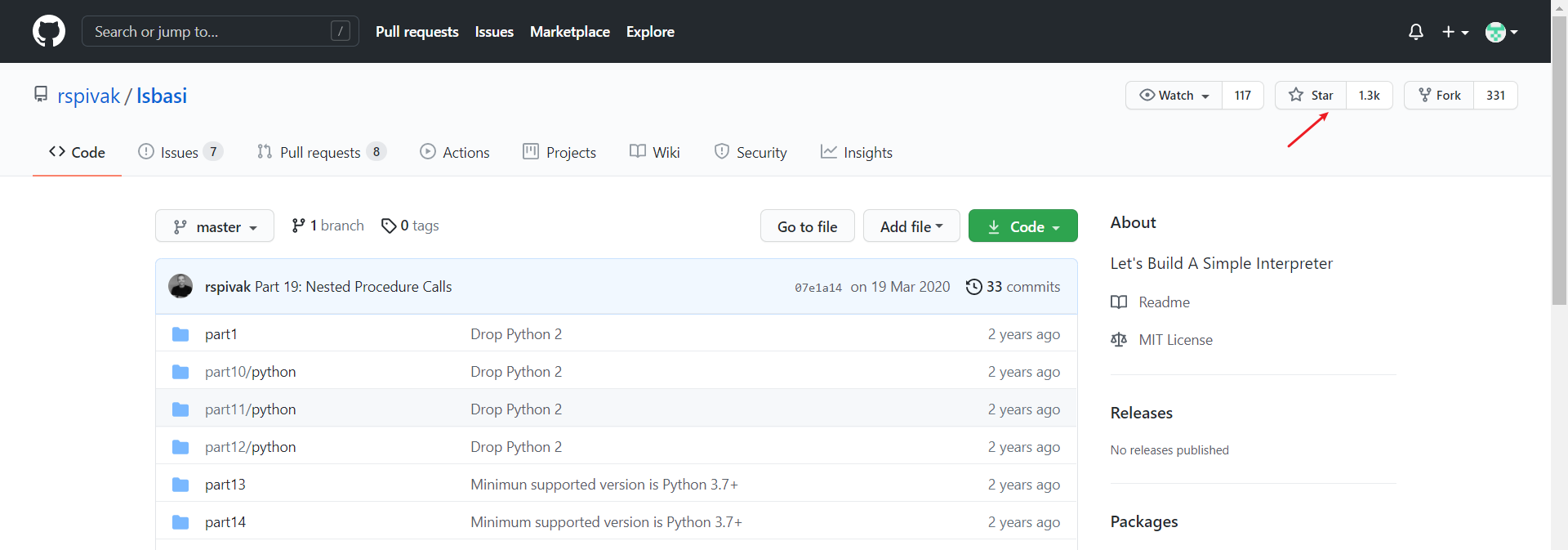Expand the Add file dropdown
This screenshot has width=1568, height=550.
pos(911,226)
